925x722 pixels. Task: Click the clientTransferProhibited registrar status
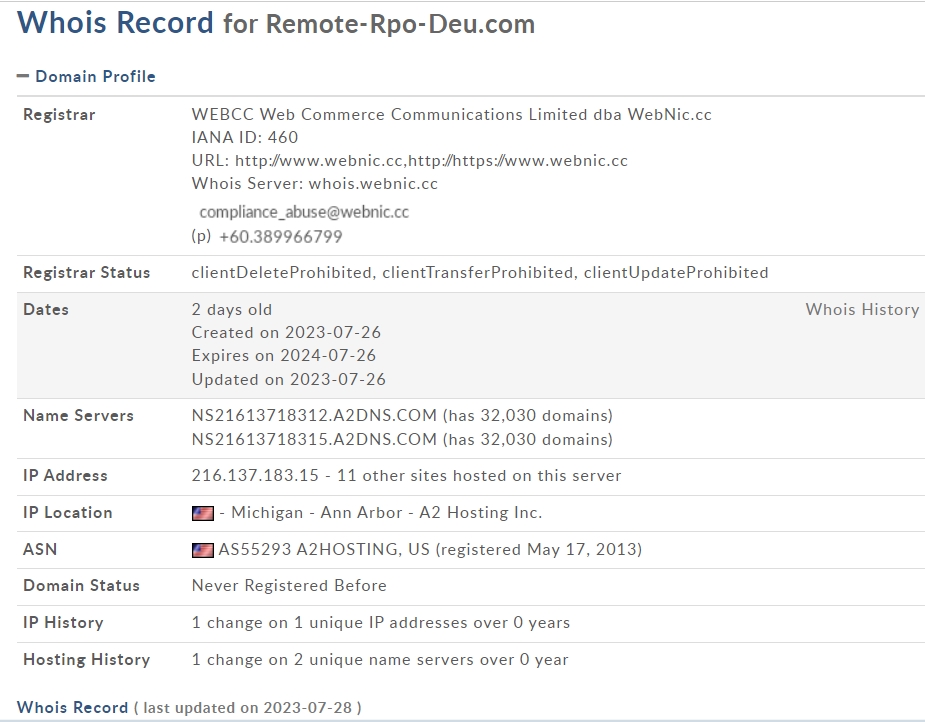478,273
